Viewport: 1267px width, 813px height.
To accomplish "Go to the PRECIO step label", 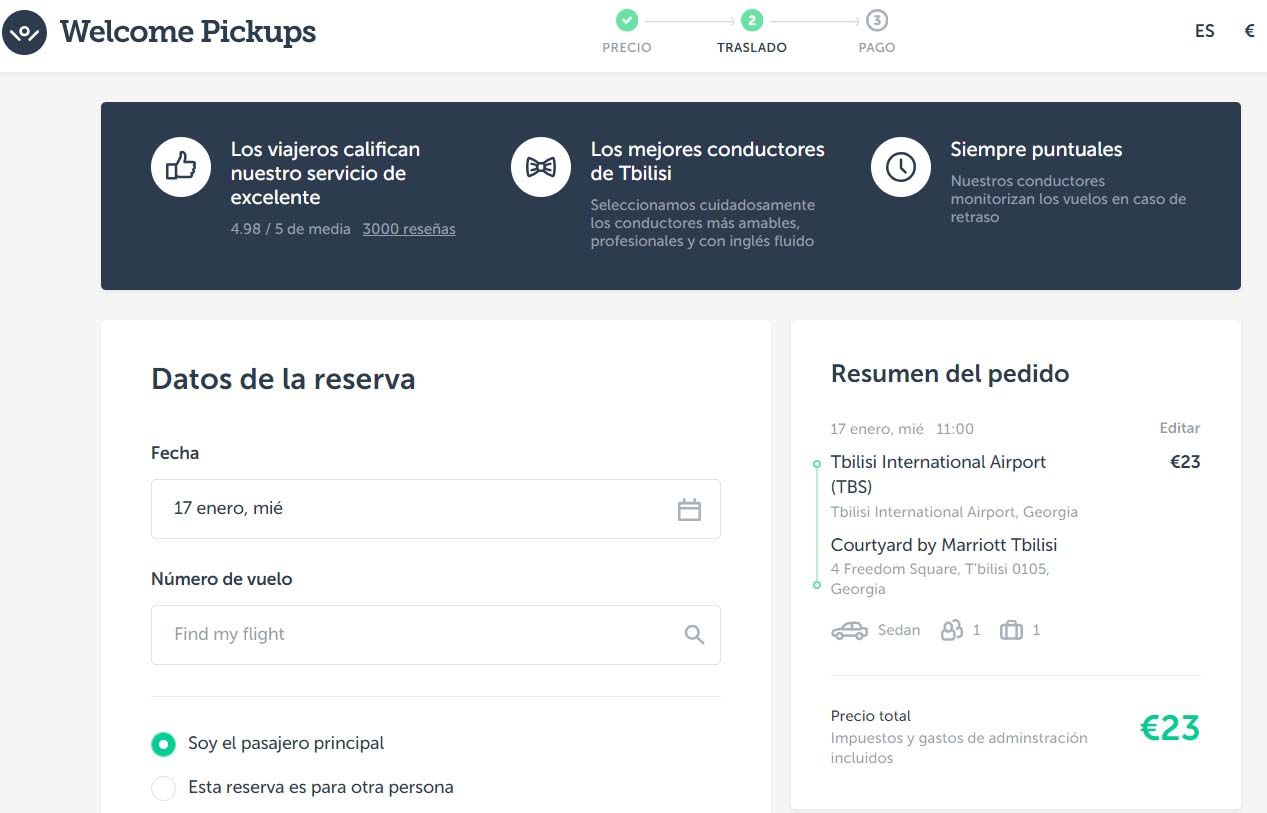I will [627, 47].
